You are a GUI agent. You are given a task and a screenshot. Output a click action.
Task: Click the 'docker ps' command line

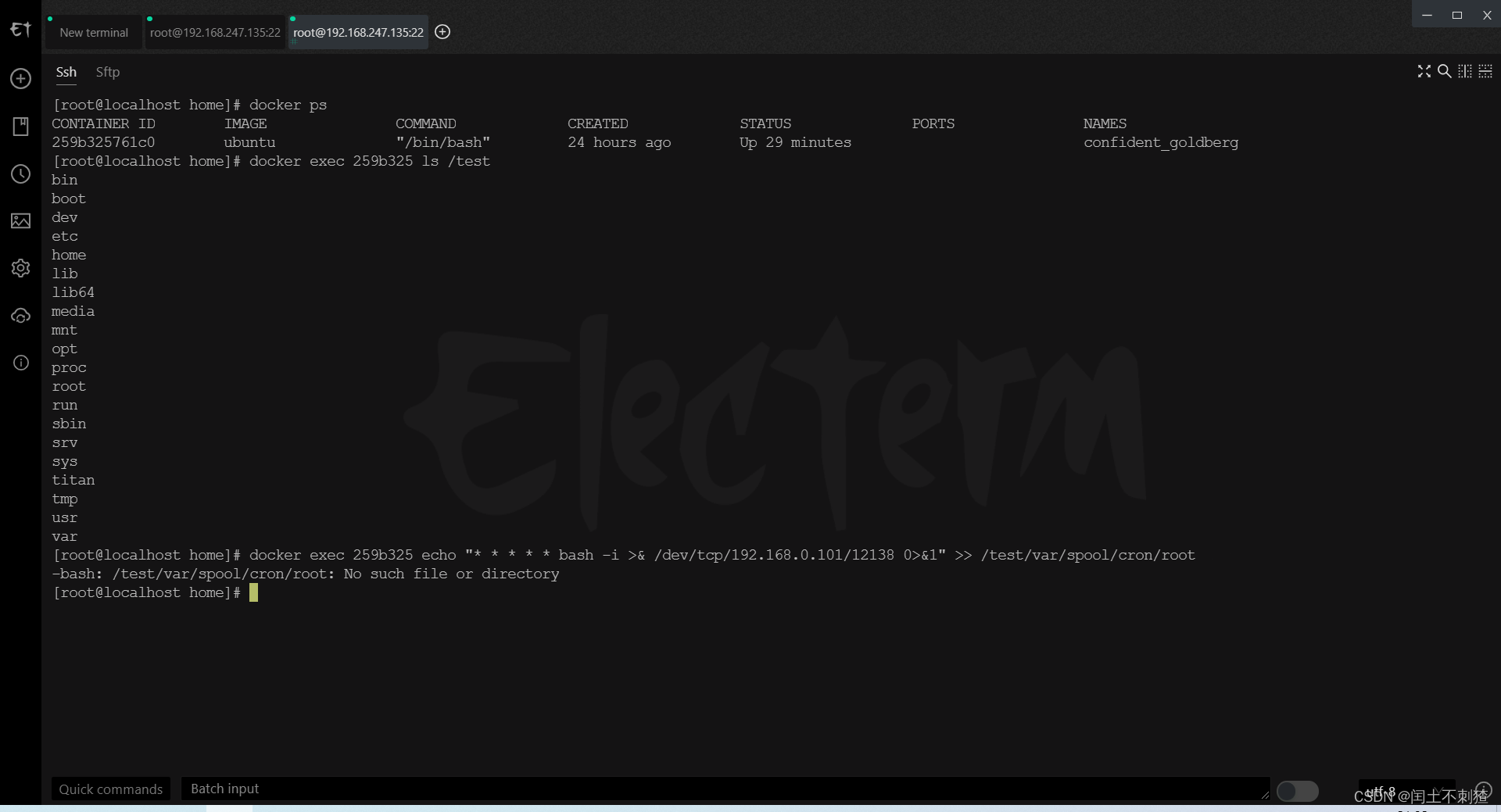(x=190, y=105)
